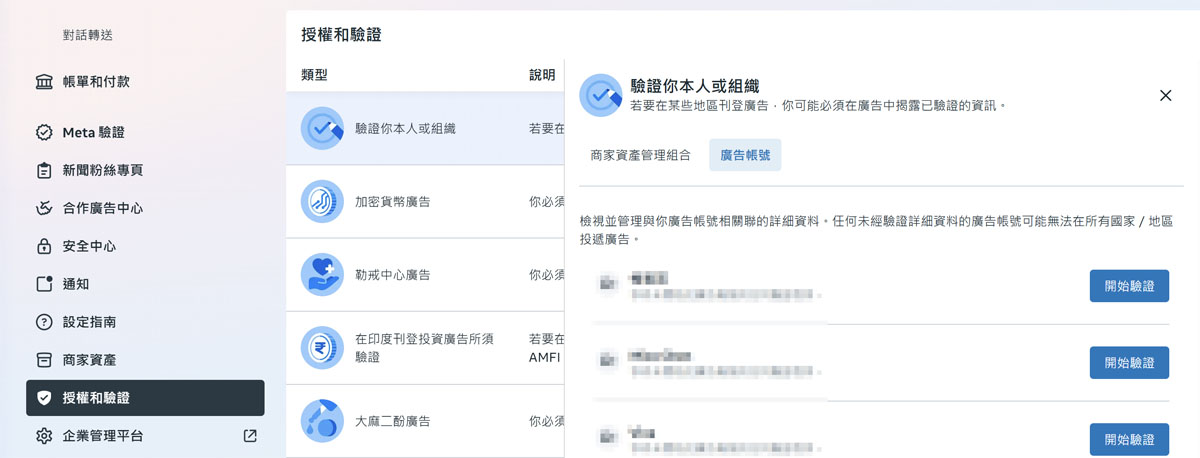Click the rupee coin icon
The height and width of the screenshot is (458, 1200).
click(x=322, y=347)
